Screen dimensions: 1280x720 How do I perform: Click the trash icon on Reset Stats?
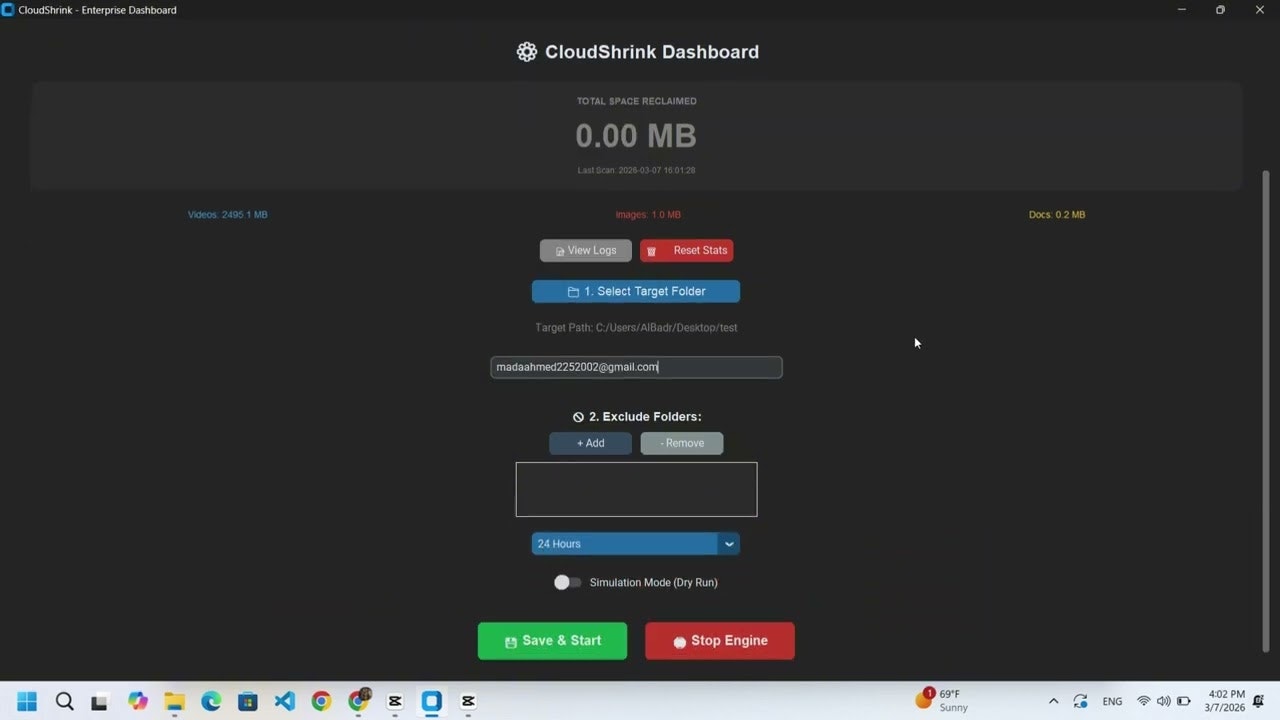click(651, 250)
